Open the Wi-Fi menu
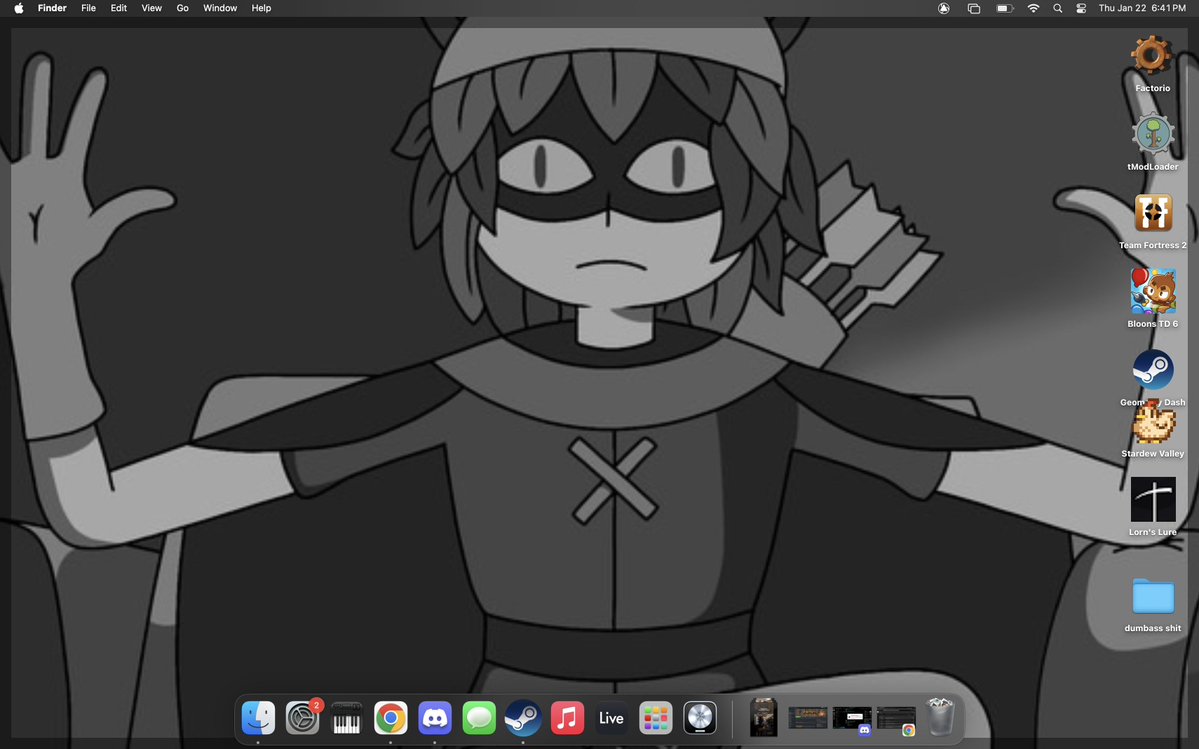This screenshot has width=1199, height=749. coord(1033,8)
